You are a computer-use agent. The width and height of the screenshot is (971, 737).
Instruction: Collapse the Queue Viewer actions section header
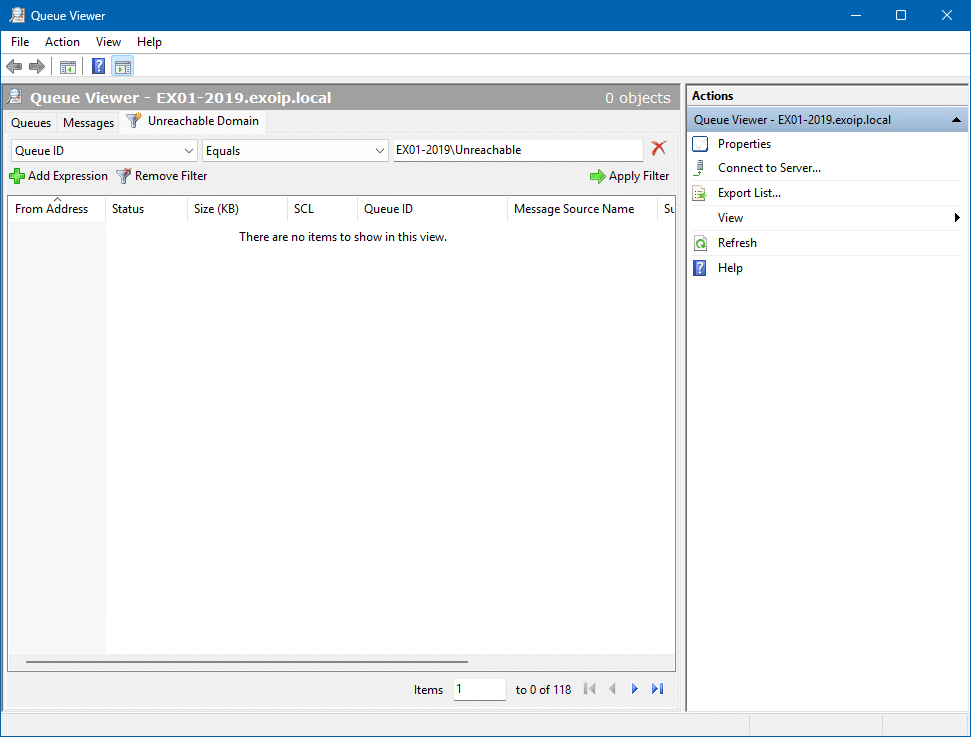click(x=956, y=120)
